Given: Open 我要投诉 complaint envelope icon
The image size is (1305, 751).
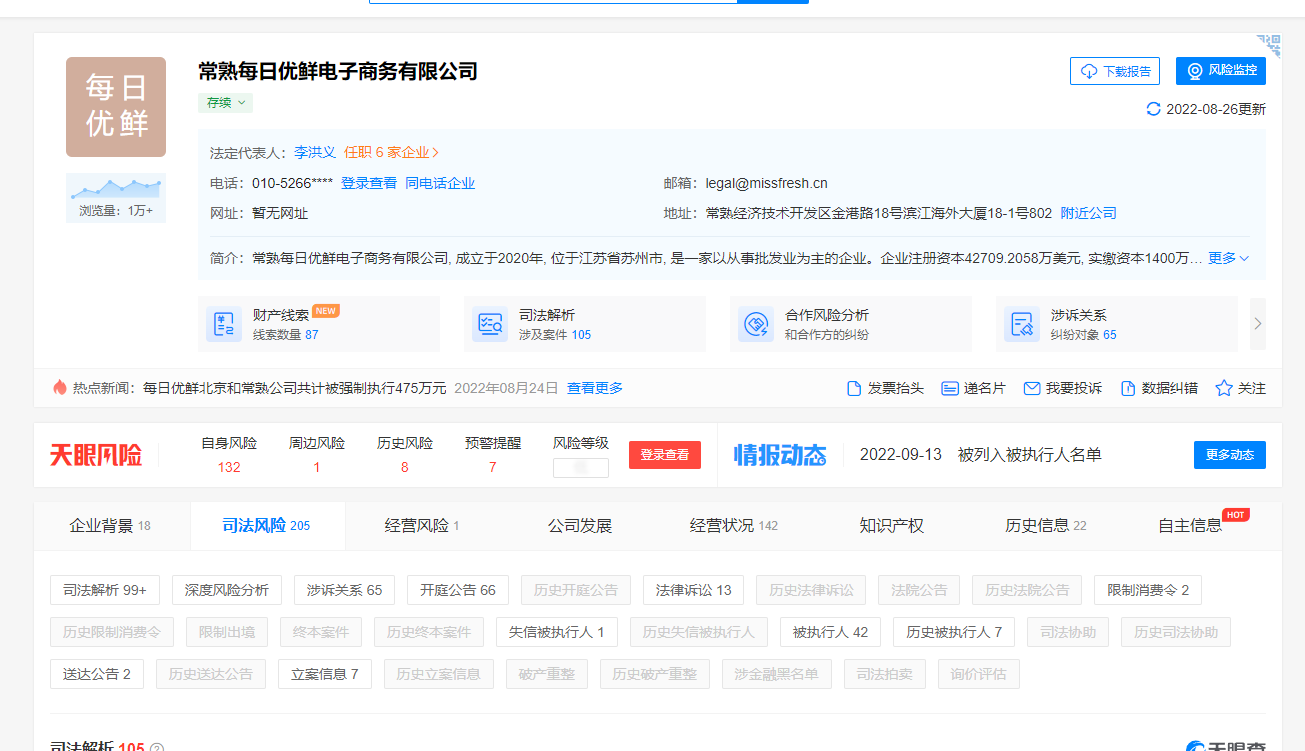Looking at the screenshot, I should [1032, 388].
